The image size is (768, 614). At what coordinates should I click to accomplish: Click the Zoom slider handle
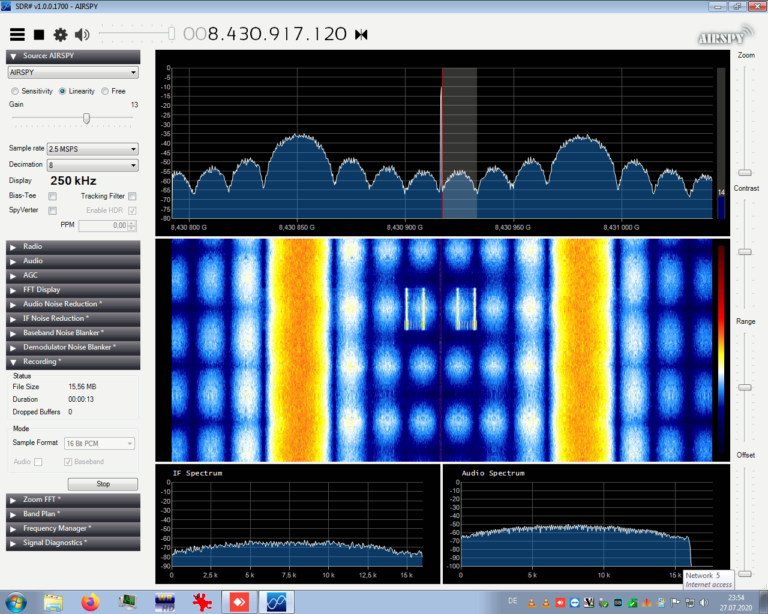tap(745, 172)
